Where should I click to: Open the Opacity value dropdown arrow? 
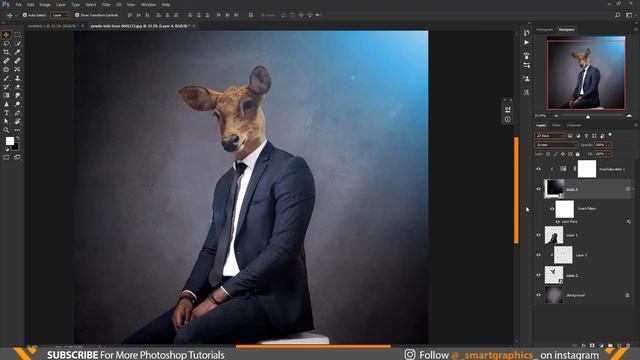click(609, 145)
